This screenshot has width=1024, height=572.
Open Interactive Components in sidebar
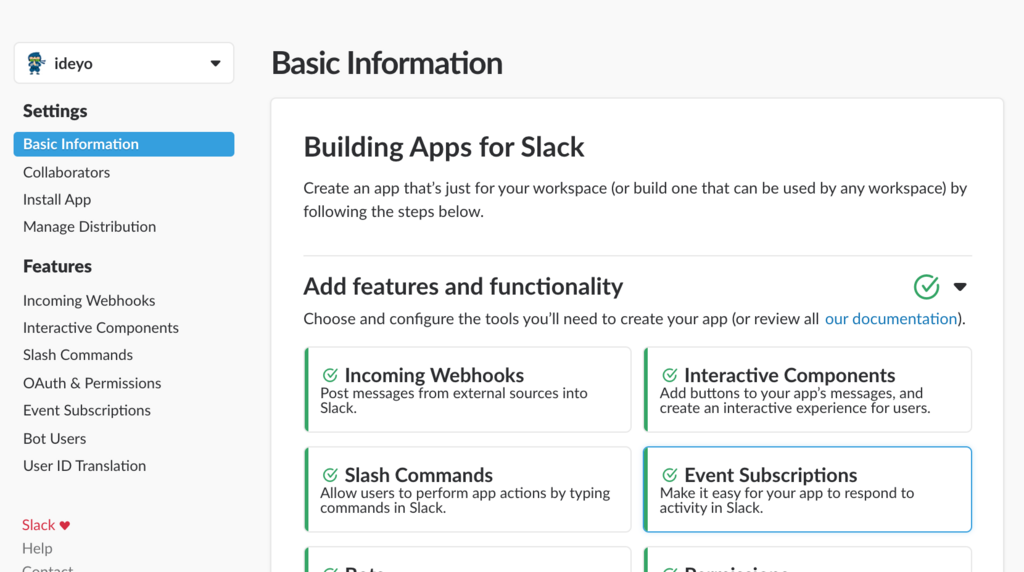tap(101, 328)
